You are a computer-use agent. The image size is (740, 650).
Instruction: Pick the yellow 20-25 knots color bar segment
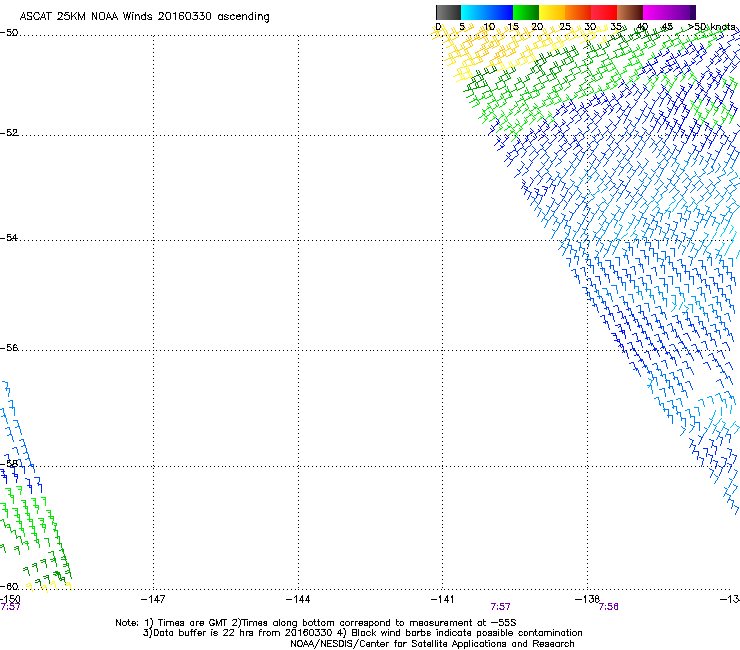click(552, 12)
